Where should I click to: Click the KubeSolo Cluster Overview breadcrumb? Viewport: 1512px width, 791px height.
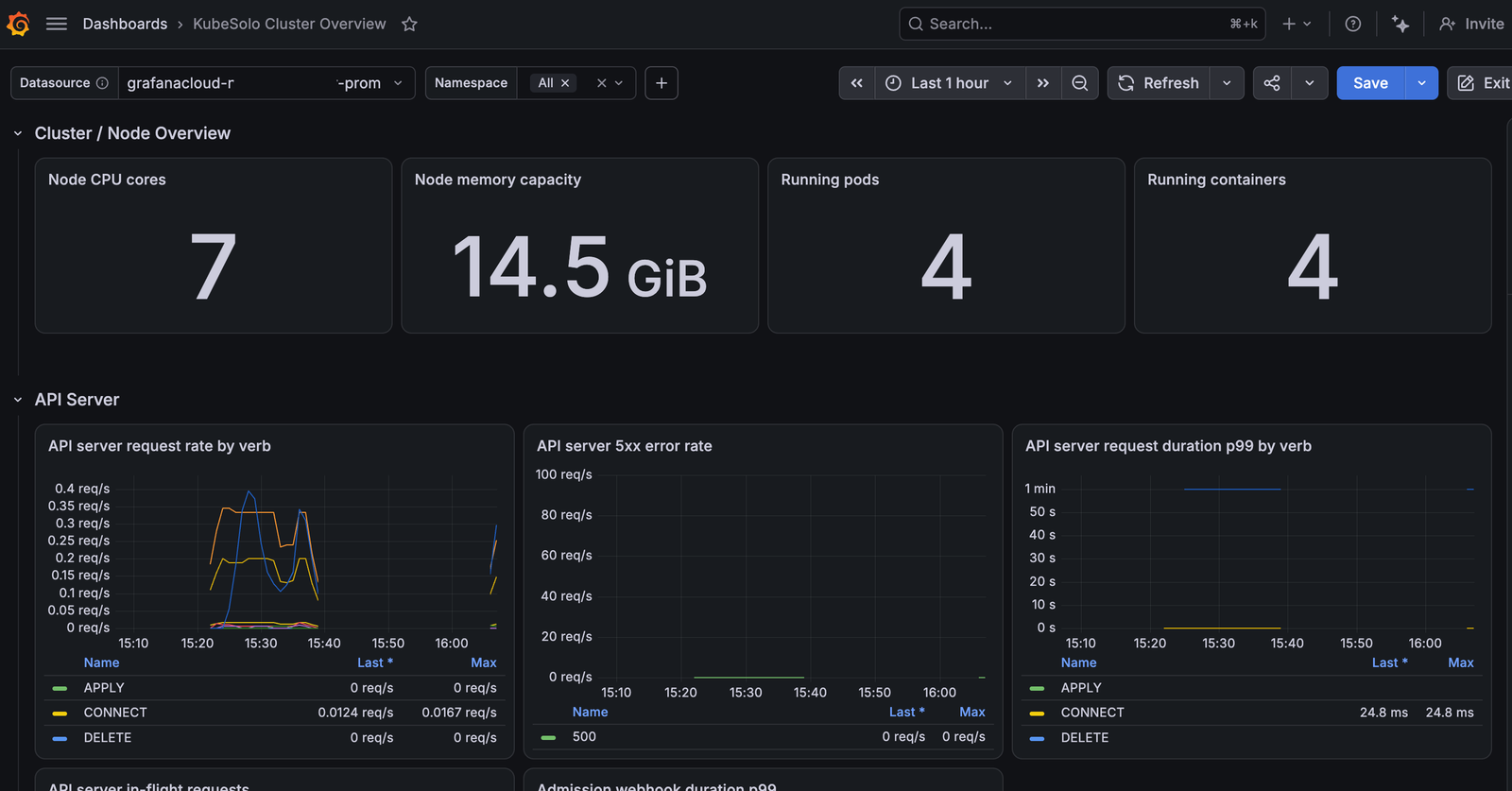[x=289, y=24]
